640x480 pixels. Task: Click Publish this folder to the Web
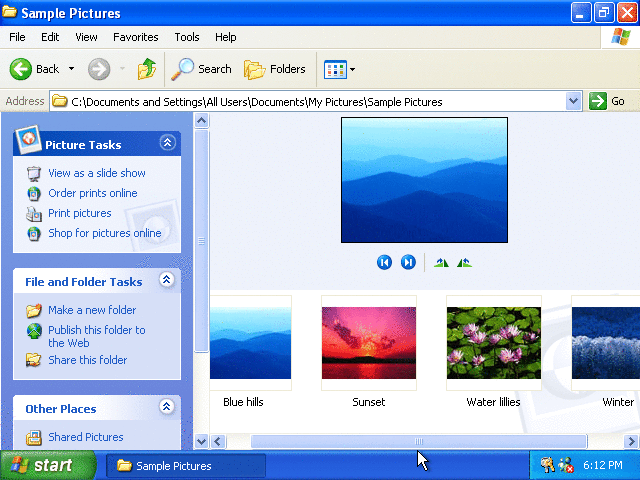coord(97,336)
